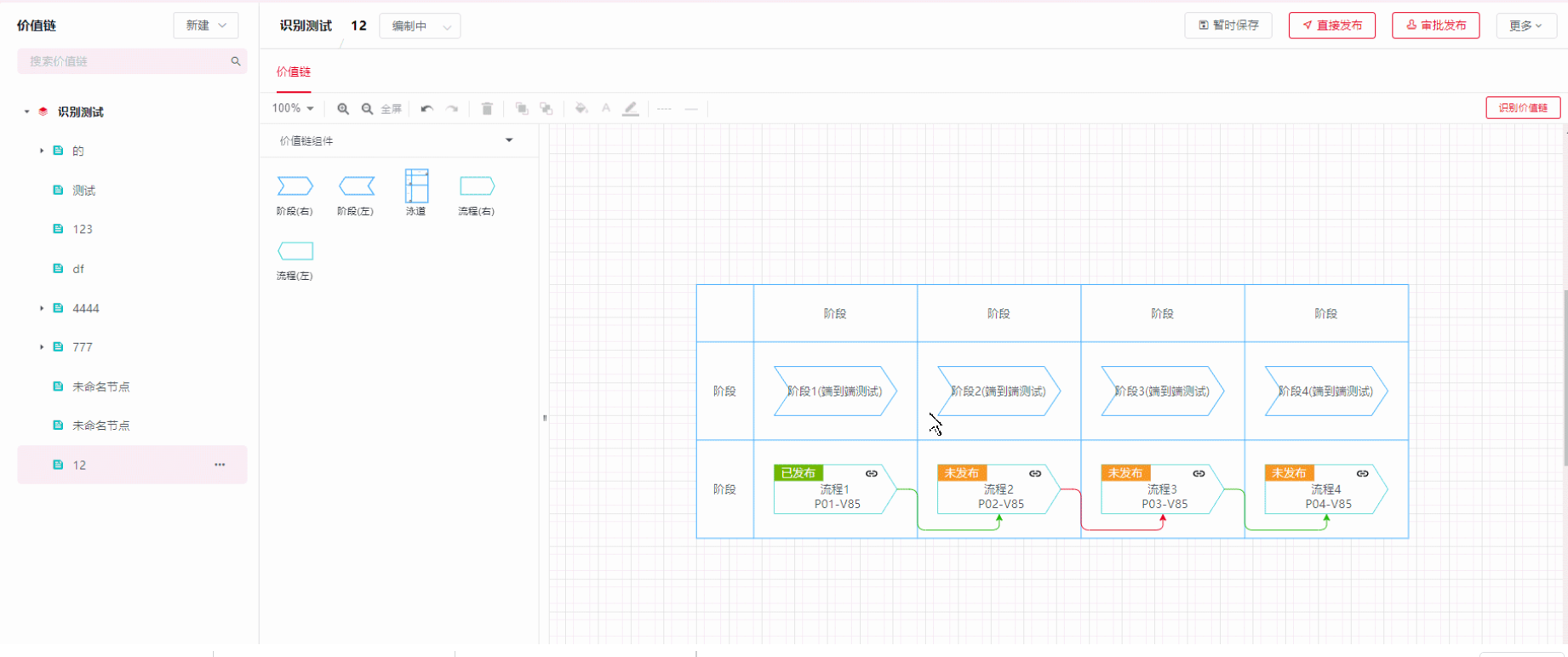Screen dimensions: 1568x657
Task: Click the redo arrow icon
Action: pos(452,109)
